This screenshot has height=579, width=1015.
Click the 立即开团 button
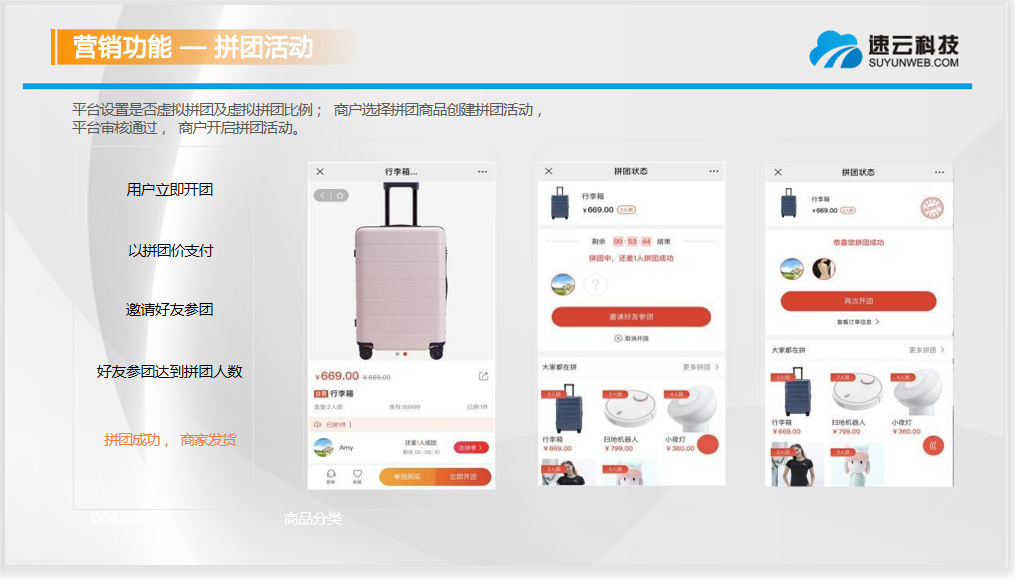click(463, 477)
